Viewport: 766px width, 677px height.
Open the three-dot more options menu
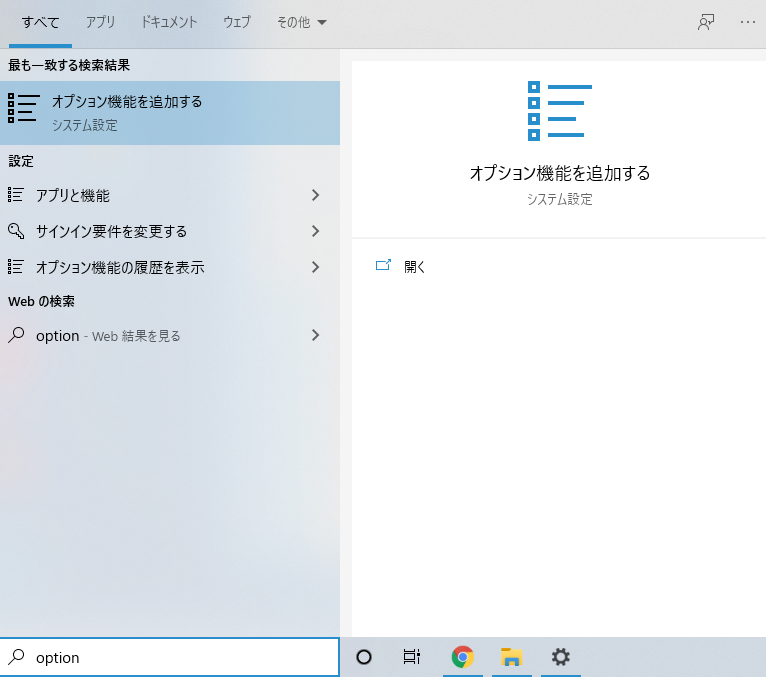point(747,22)
